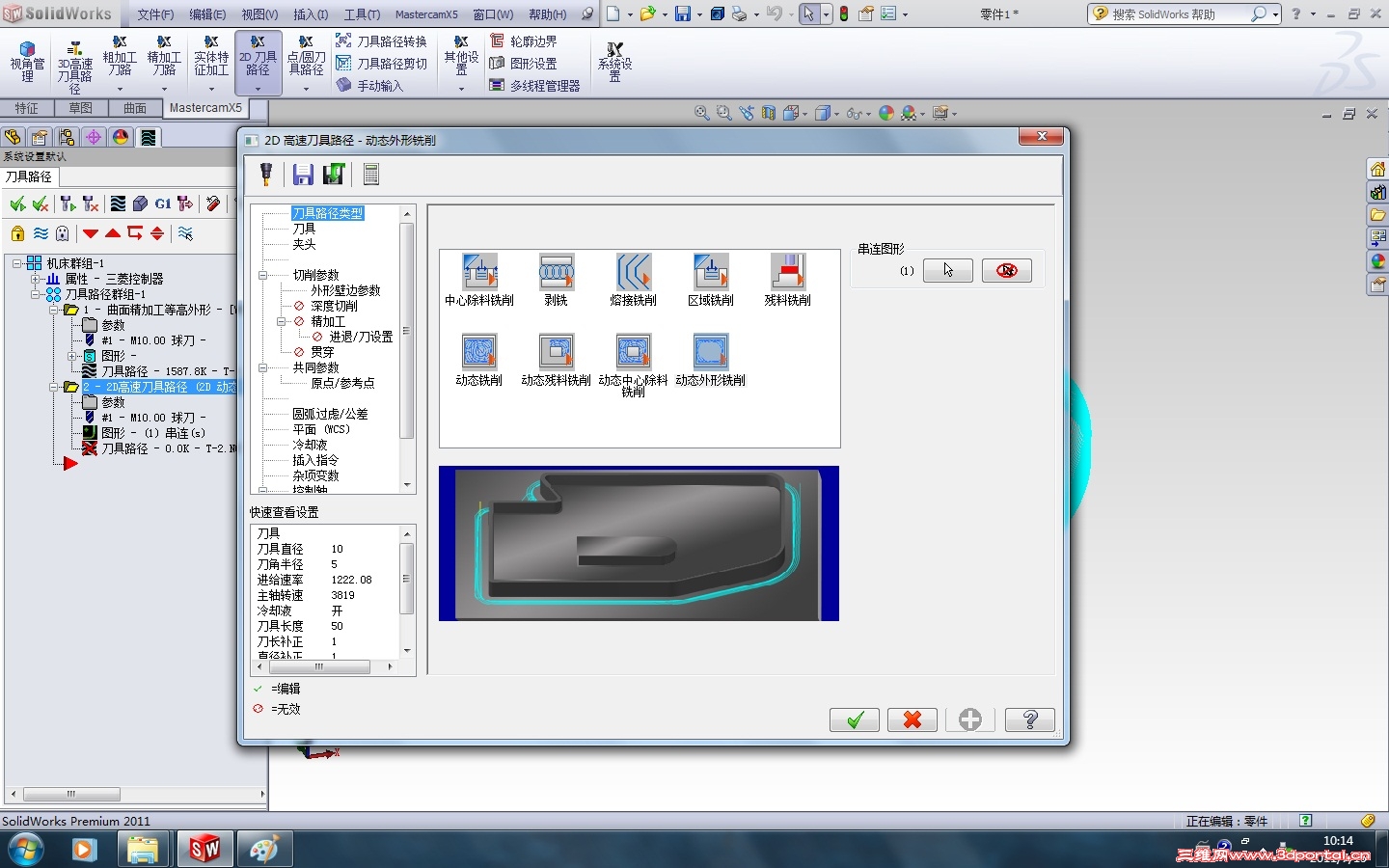1389x868 pixels.
Task: Open the 3D高速刀具路径 ribbon command
Action: click(74, 67)
